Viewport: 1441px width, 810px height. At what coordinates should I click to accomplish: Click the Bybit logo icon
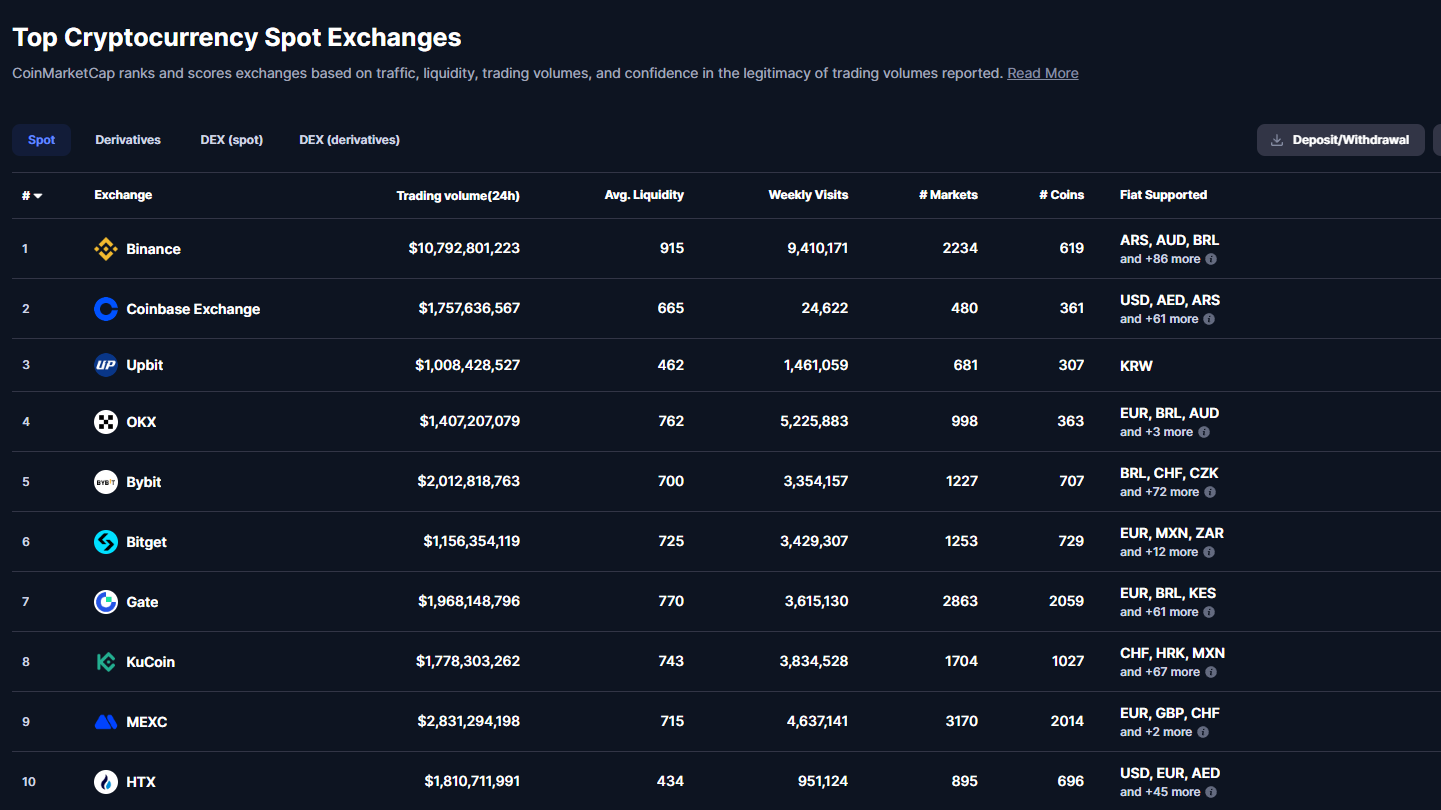[x=106, y=482]
